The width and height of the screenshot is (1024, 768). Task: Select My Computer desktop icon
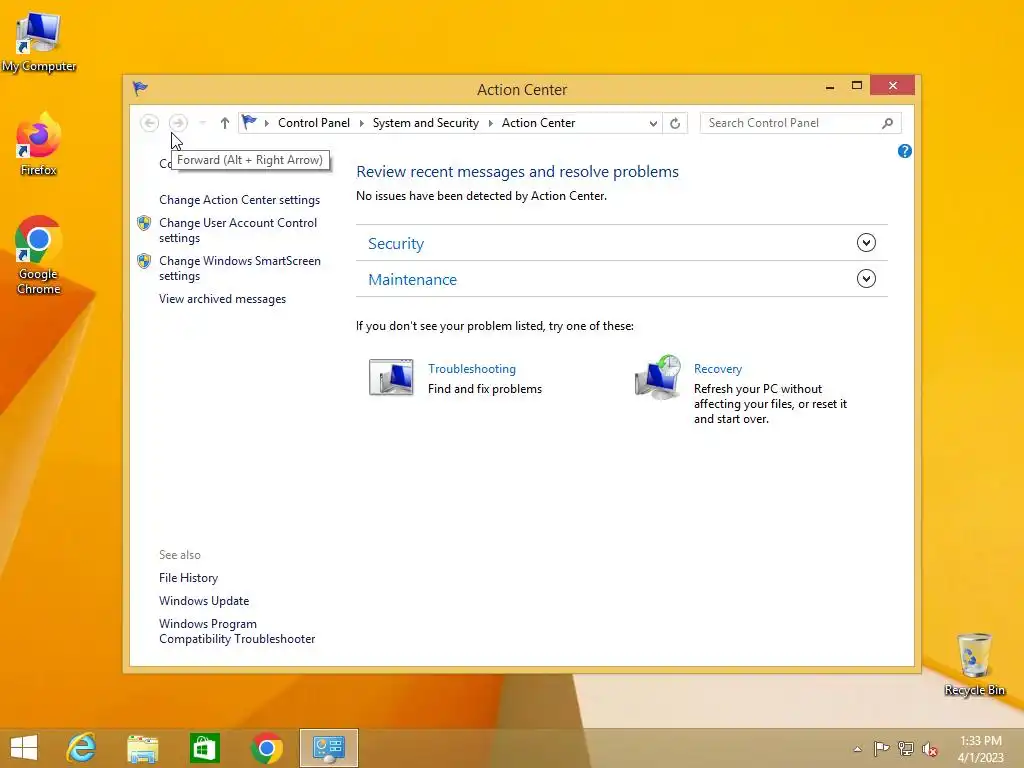click(39, 42)
